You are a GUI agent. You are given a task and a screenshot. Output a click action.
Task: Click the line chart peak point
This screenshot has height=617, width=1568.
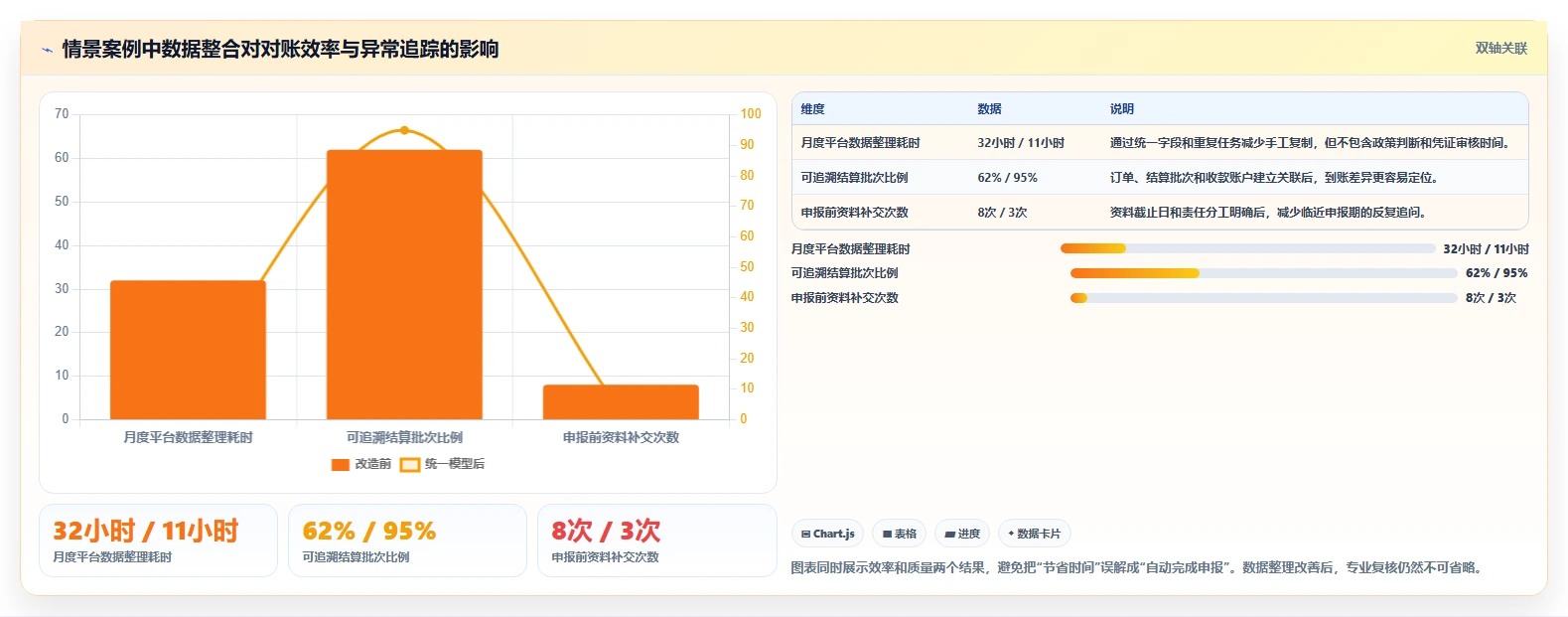click(x=404, y=130)
